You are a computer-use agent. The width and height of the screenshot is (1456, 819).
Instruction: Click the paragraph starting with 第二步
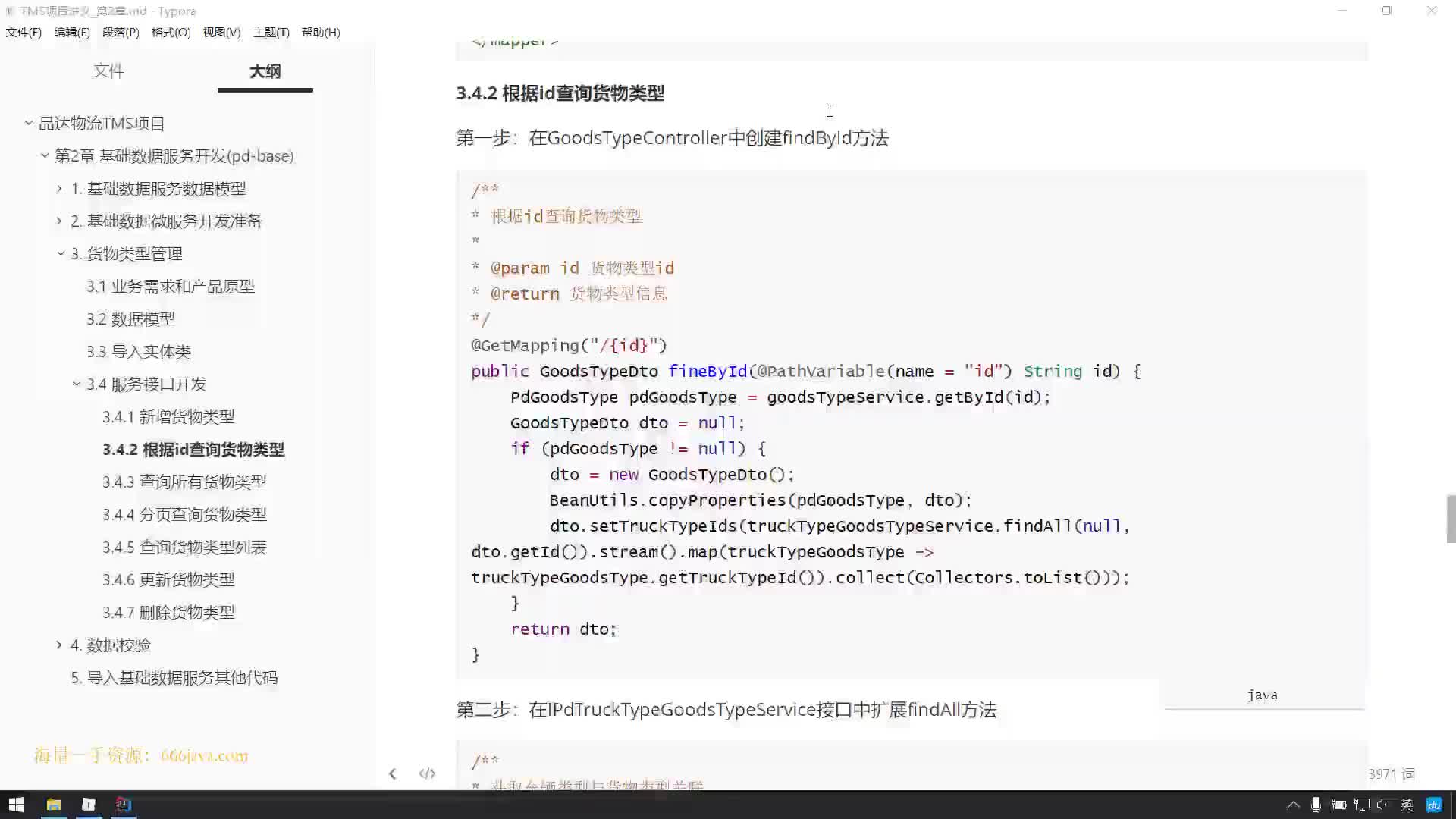(x=726, y=709)
